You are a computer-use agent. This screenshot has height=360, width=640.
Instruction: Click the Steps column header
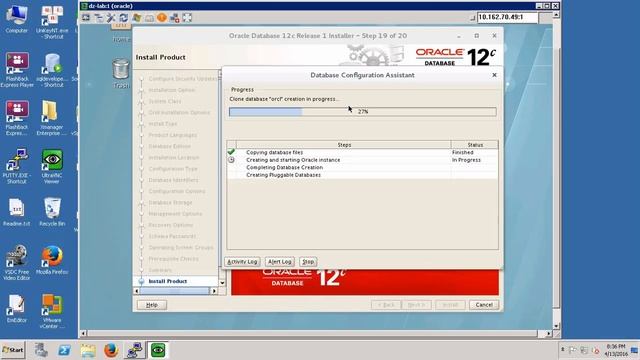[x=344, y=145]
